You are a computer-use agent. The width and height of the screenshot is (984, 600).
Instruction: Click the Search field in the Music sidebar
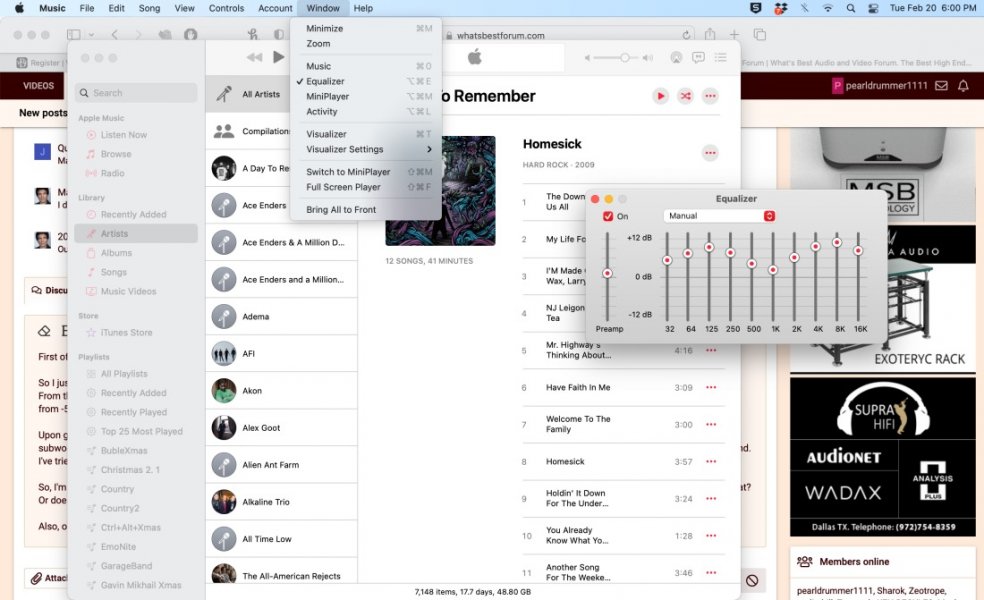135,92
